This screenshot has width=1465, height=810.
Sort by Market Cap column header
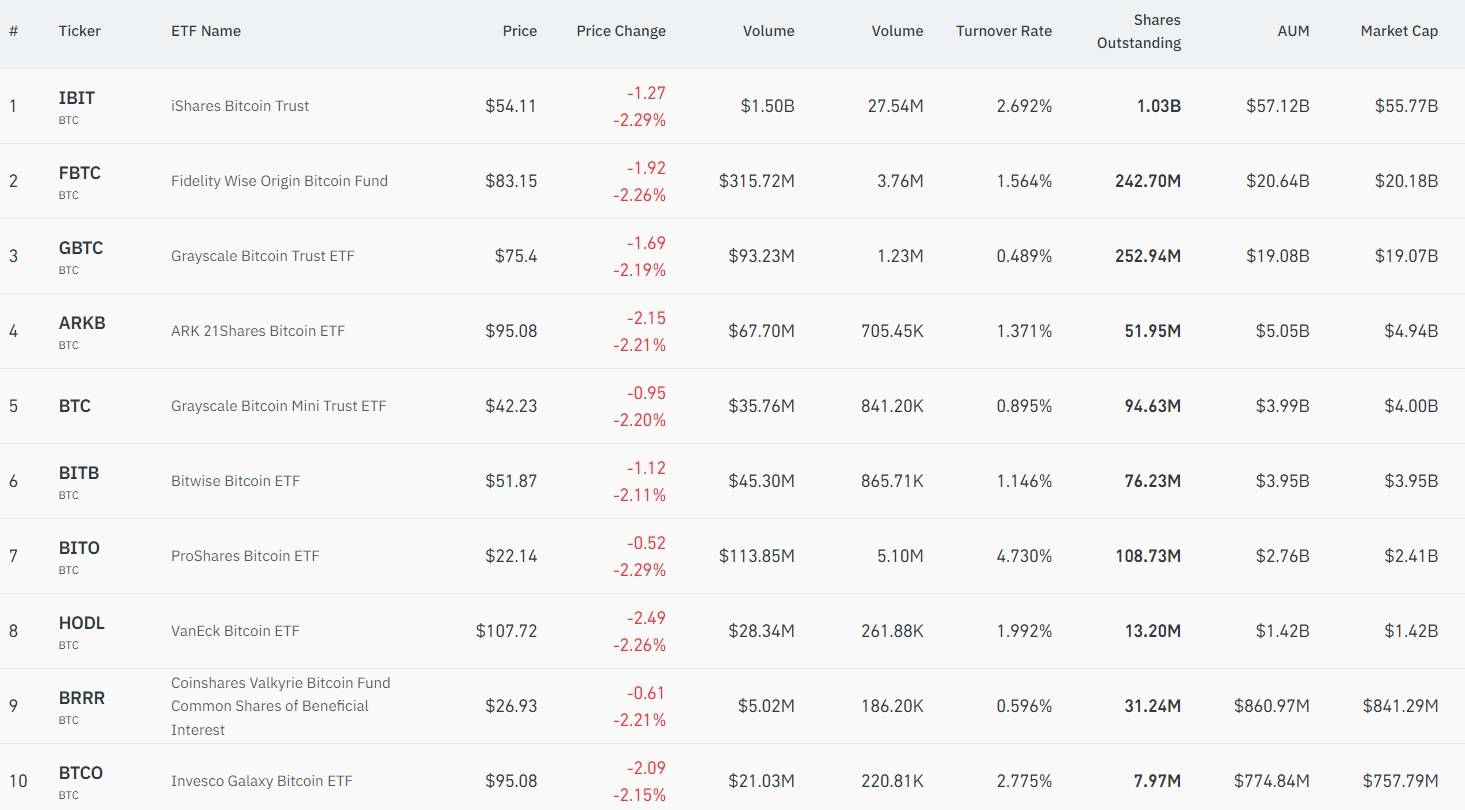click(1399, 31)
